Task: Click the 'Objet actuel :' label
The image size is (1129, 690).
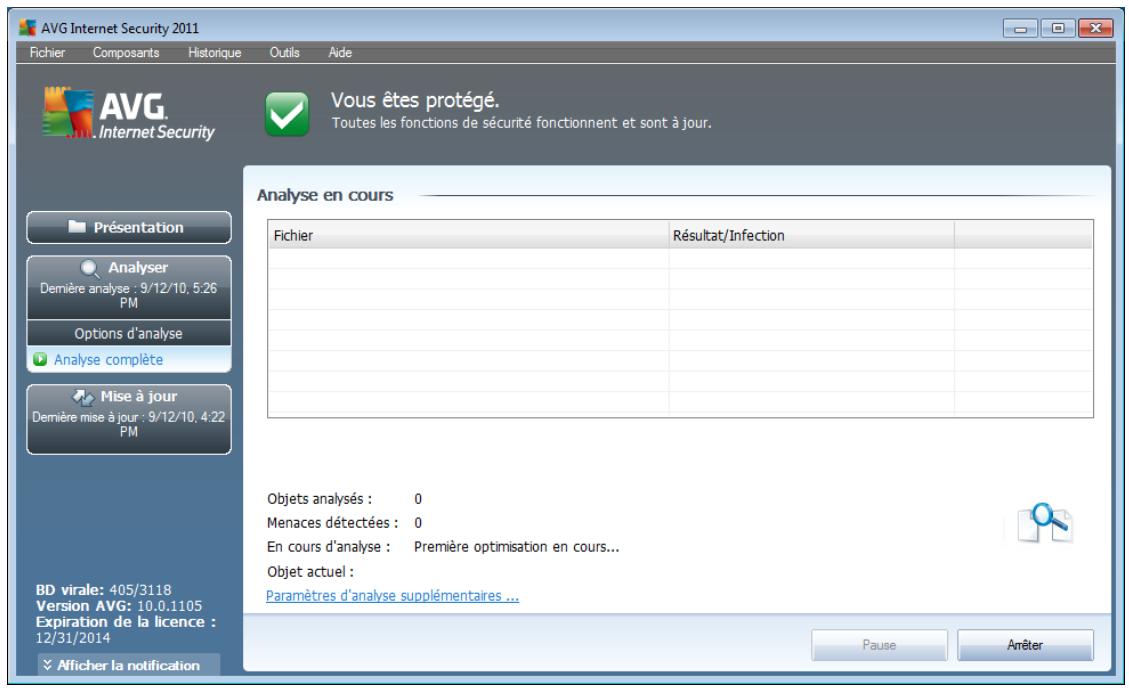Action: click(310, 572)
